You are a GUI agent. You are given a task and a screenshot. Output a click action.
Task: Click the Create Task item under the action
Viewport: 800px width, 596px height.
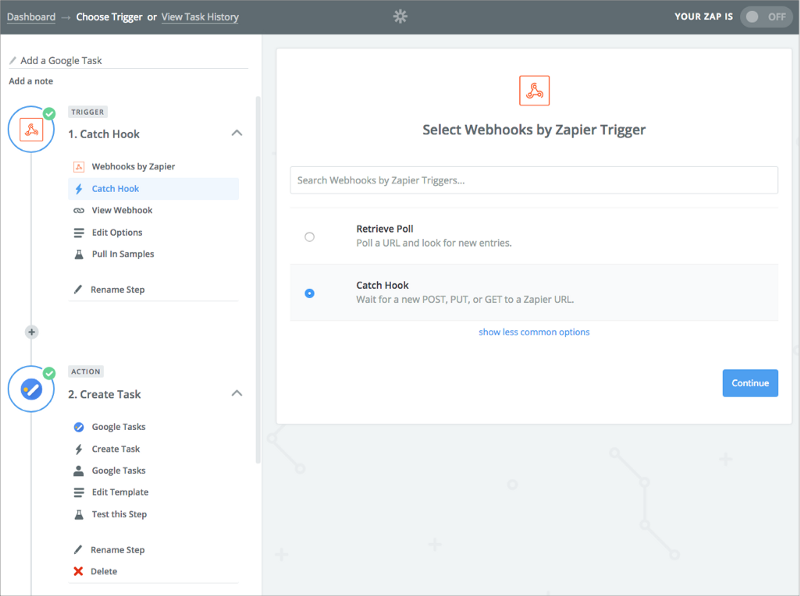116,449
